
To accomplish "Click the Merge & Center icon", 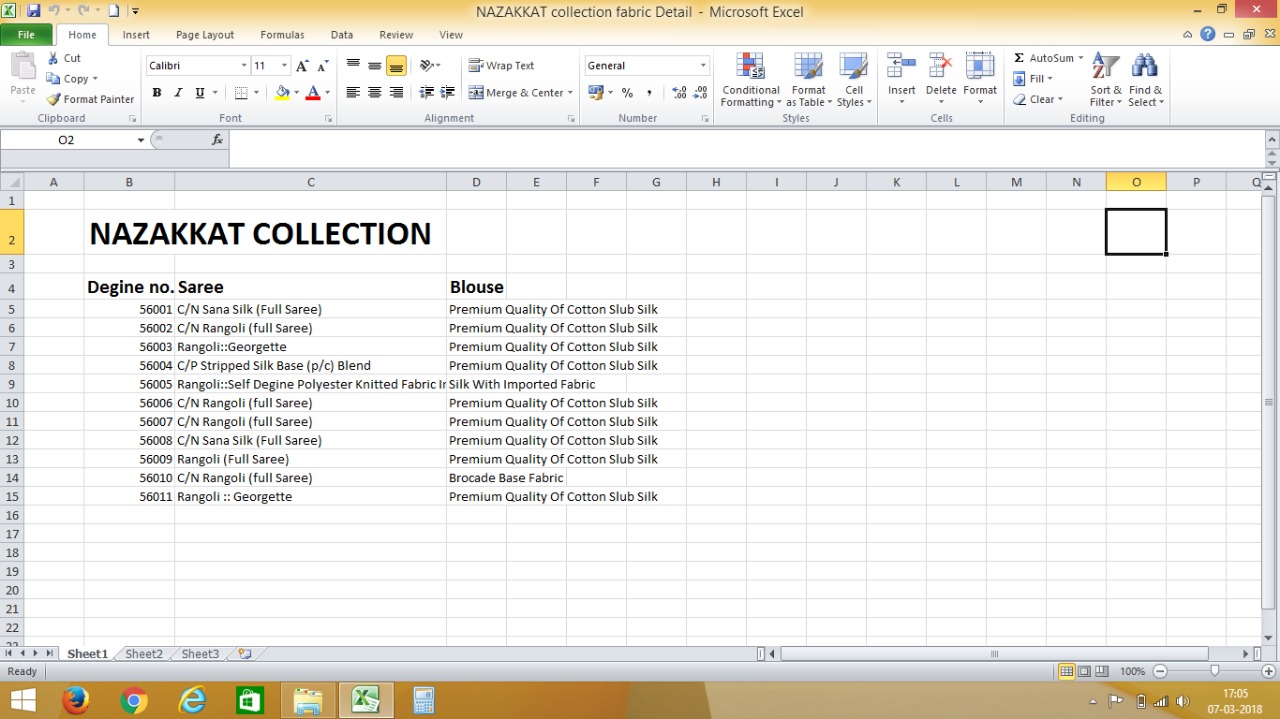I will click(476, 93).
